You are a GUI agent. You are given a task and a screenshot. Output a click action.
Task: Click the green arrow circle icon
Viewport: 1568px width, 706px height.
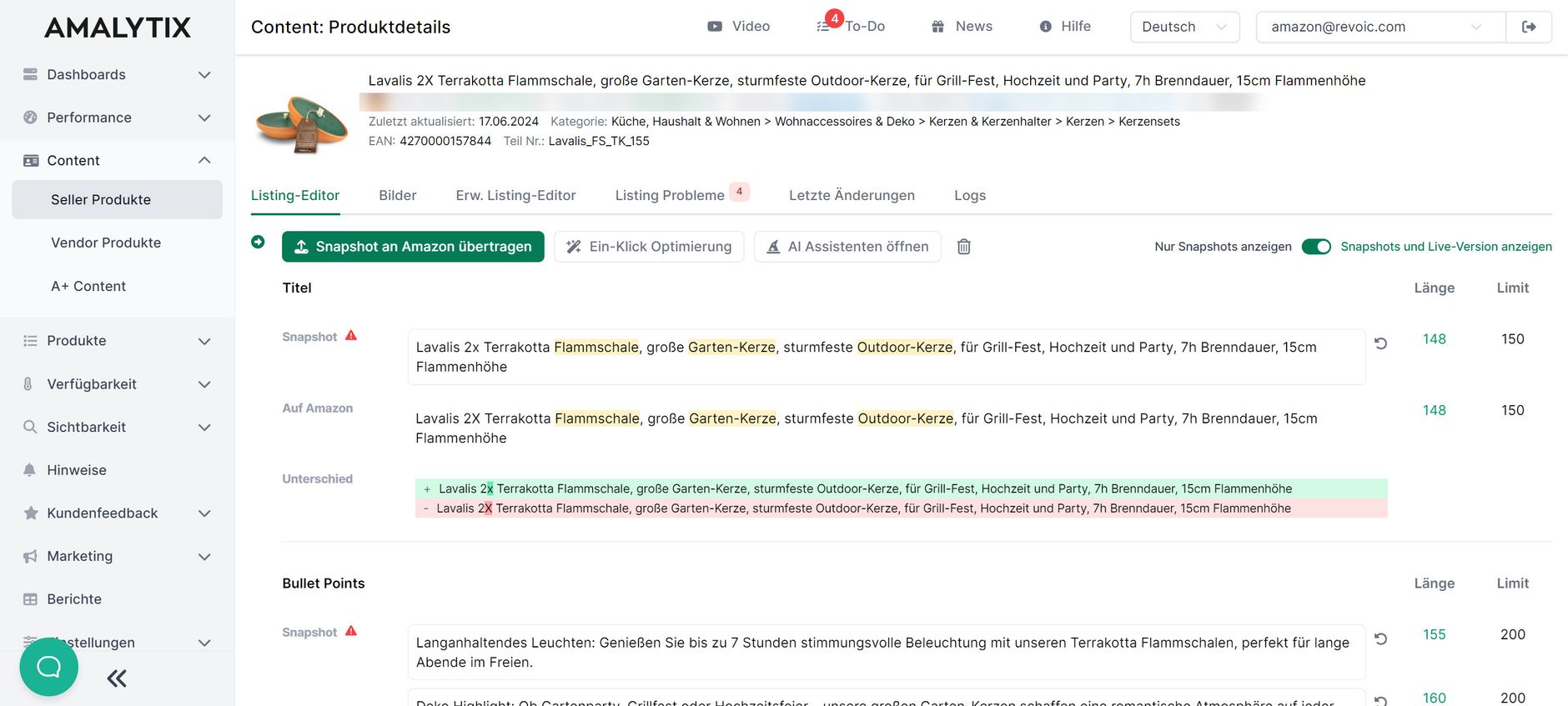(258, 242)
